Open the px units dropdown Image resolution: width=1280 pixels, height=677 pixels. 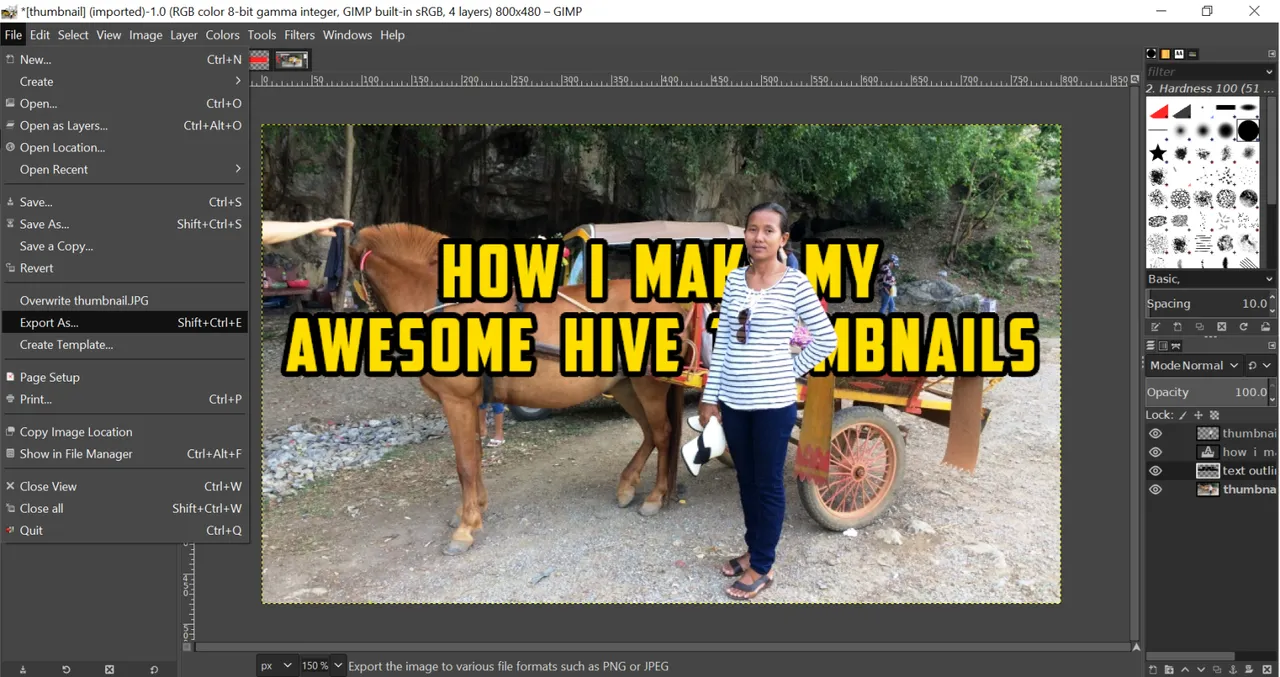pos(276,666)
